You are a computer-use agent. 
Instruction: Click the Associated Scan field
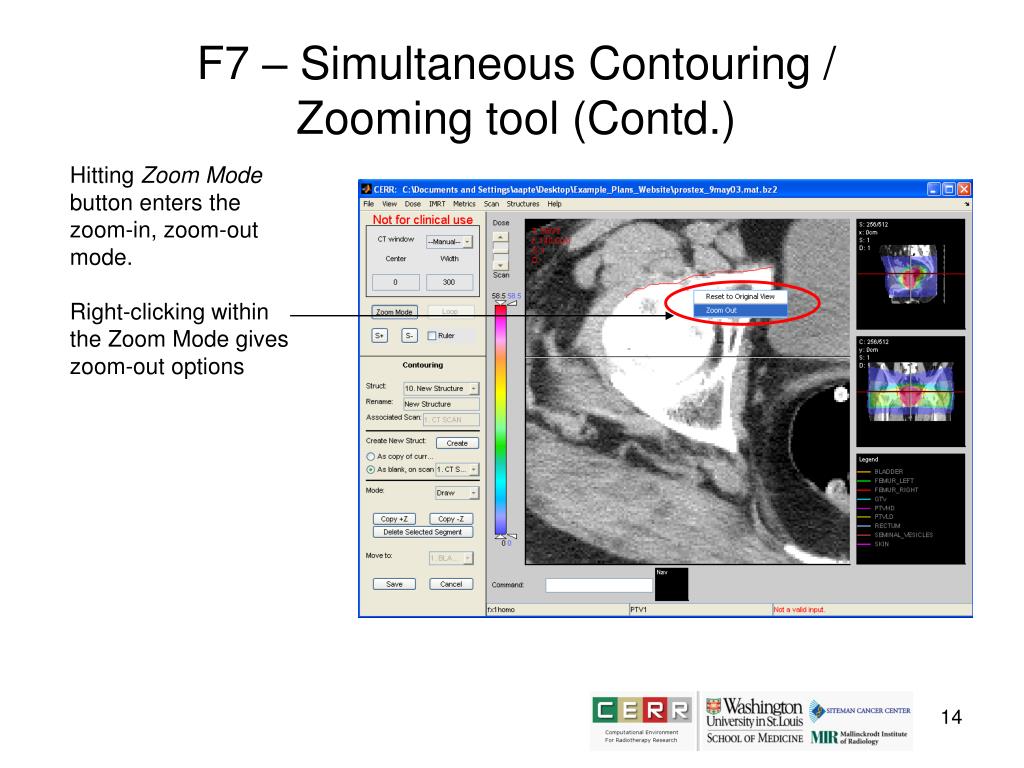click(451, 419)
